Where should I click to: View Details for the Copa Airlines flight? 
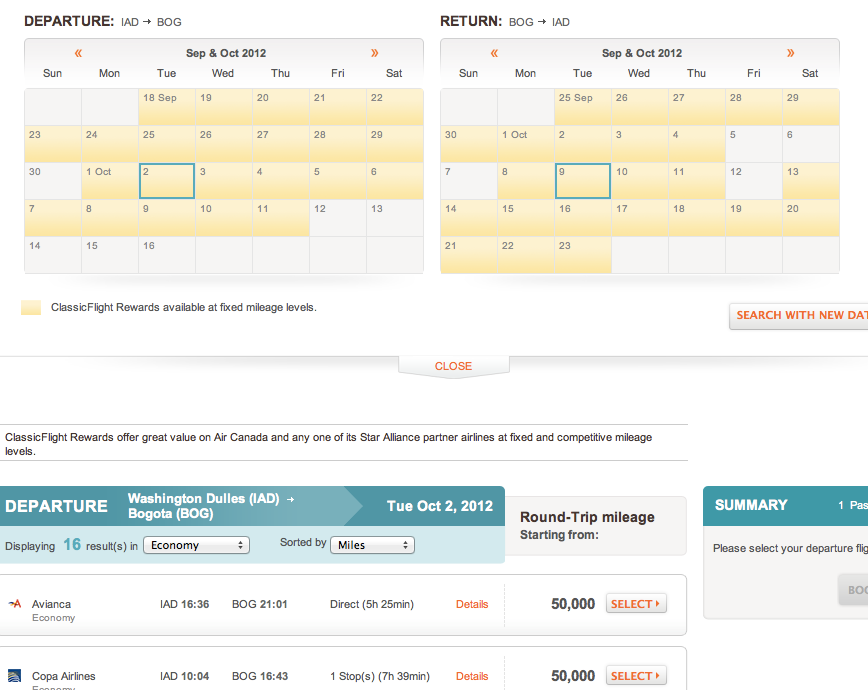click(x=472, y=676)
